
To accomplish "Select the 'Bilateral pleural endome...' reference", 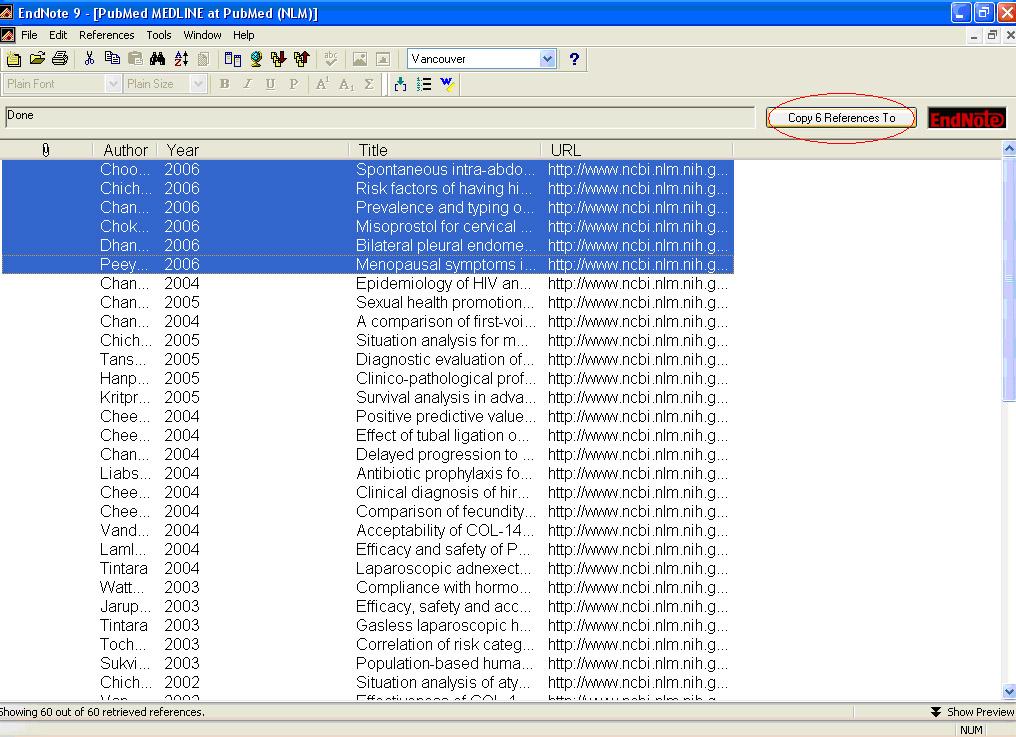I will coord(367,246).
